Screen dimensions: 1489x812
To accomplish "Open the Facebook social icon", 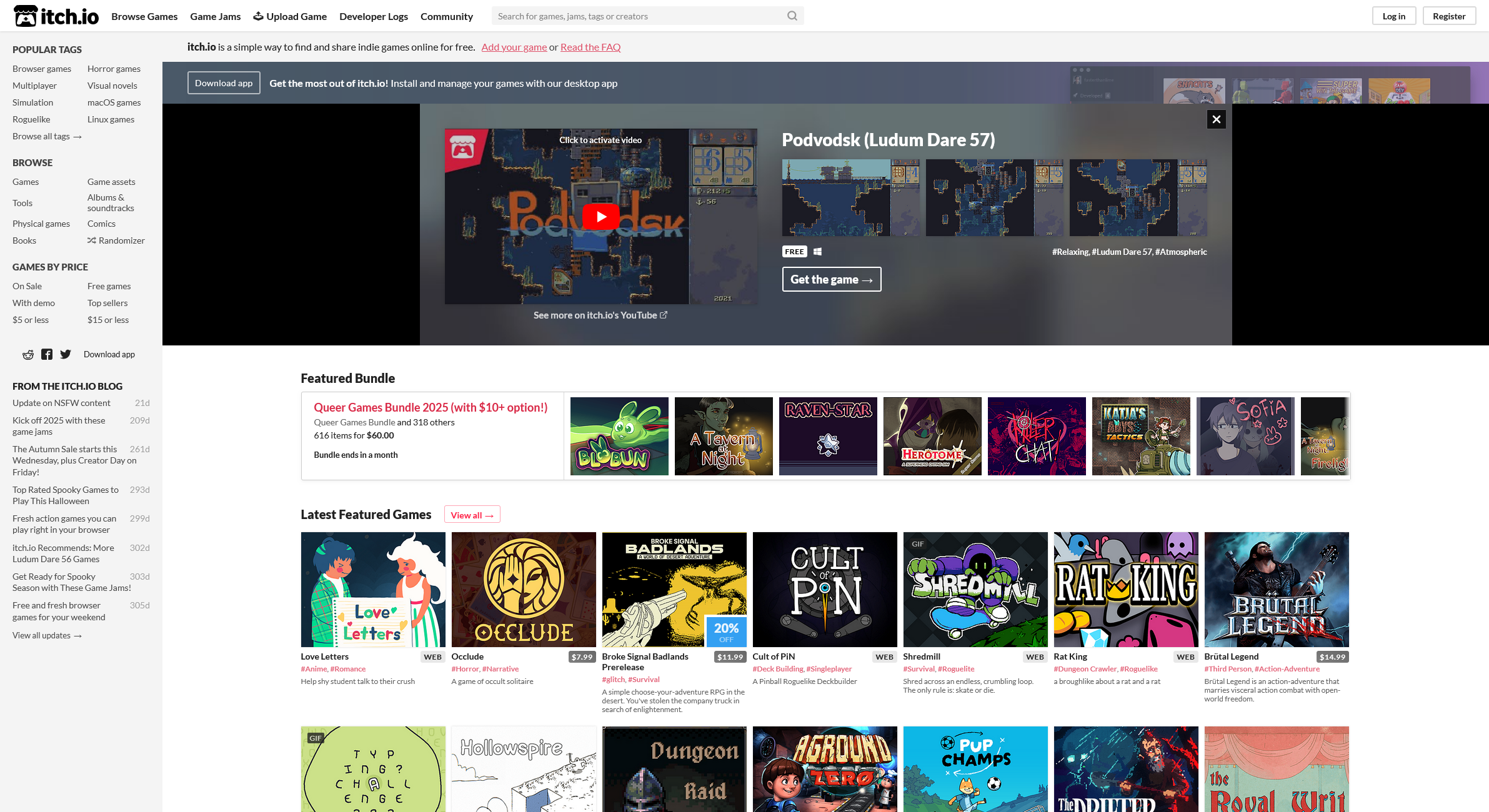I will coord(47,354).
